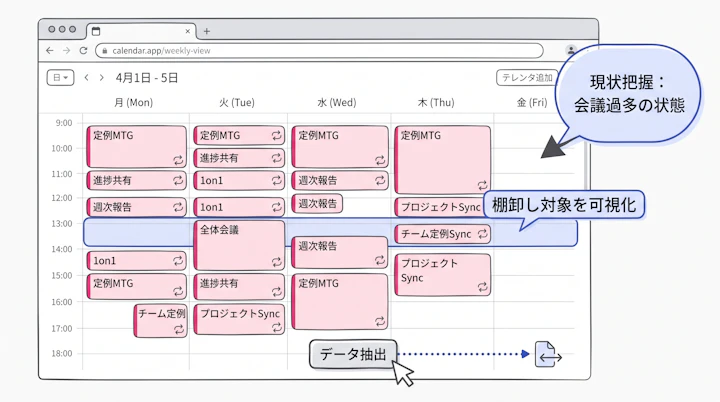Click repeat icon on Thursday's 定例MTG
Screen dimensions: 720x402
[482, 185]
